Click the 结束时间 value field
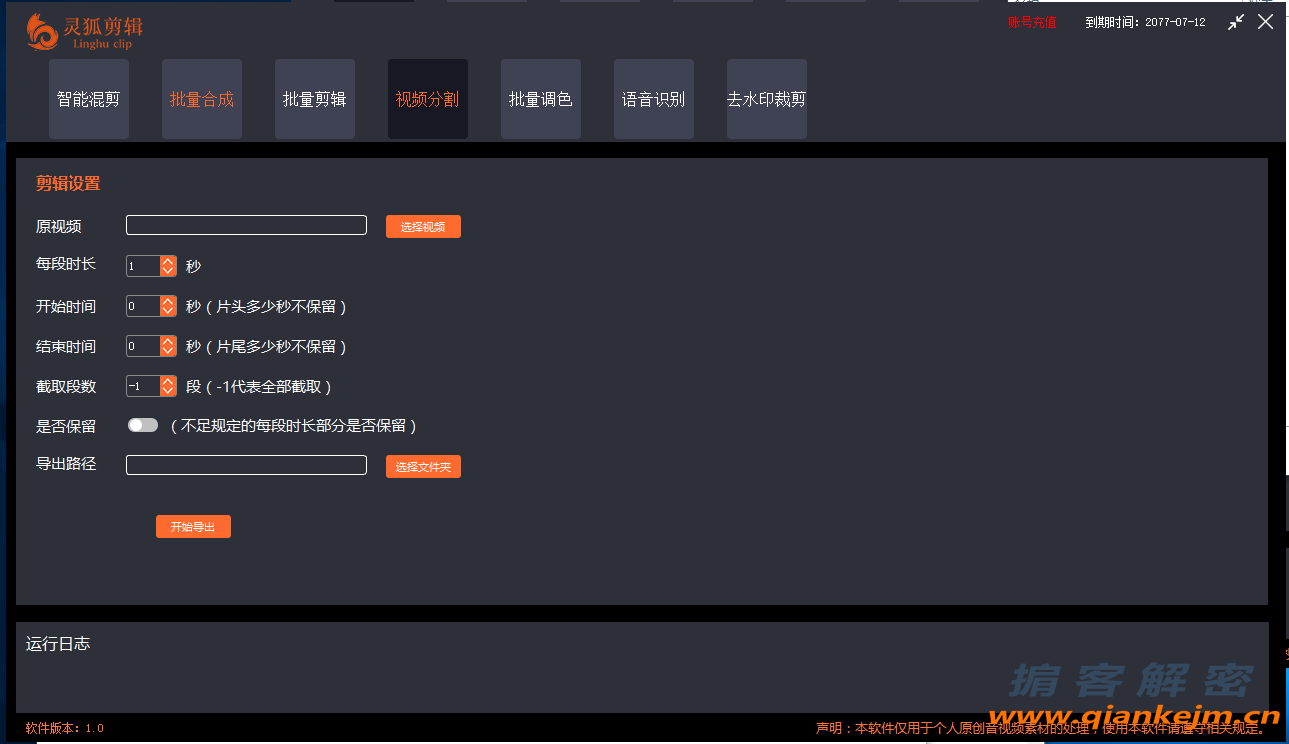The height and width of the screenshot is (744, 1289). [143, 346]
